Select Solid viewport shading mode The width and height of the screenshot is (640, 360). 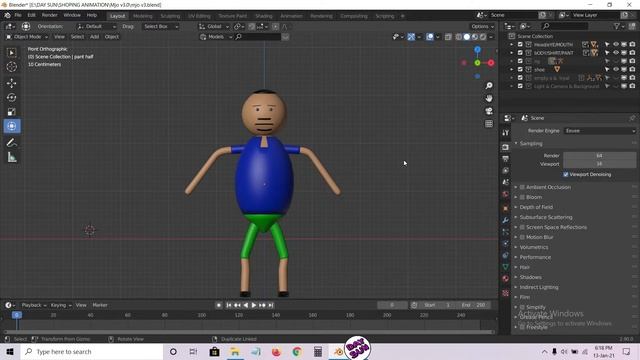467,37
